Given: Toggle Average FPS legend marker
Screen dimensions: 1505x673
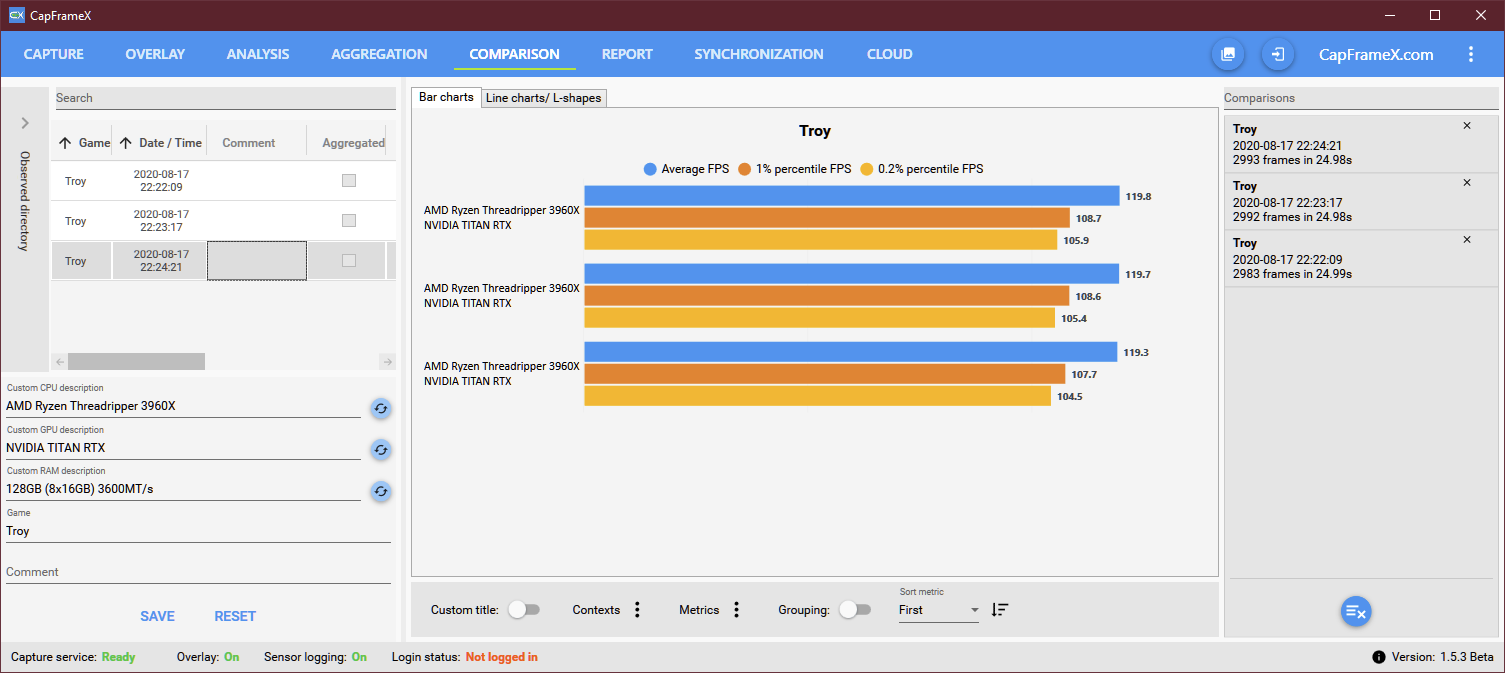Looking at the screenshot, I should point(651,169).
